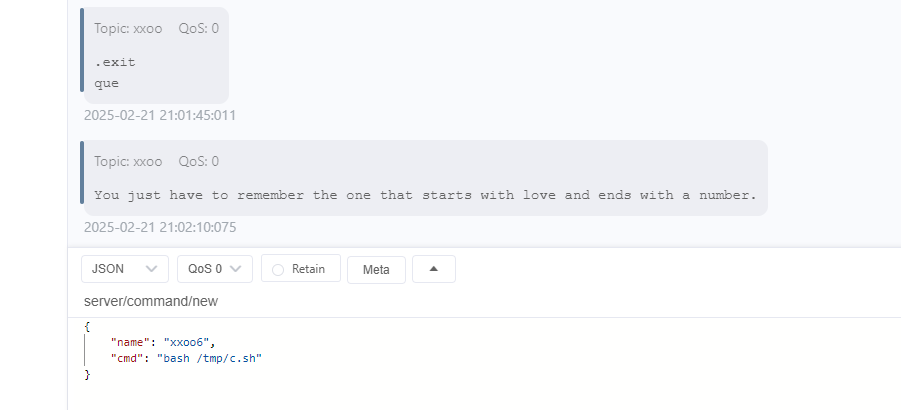Click "Topic: xxoo" header in first message

click(128, 29)
